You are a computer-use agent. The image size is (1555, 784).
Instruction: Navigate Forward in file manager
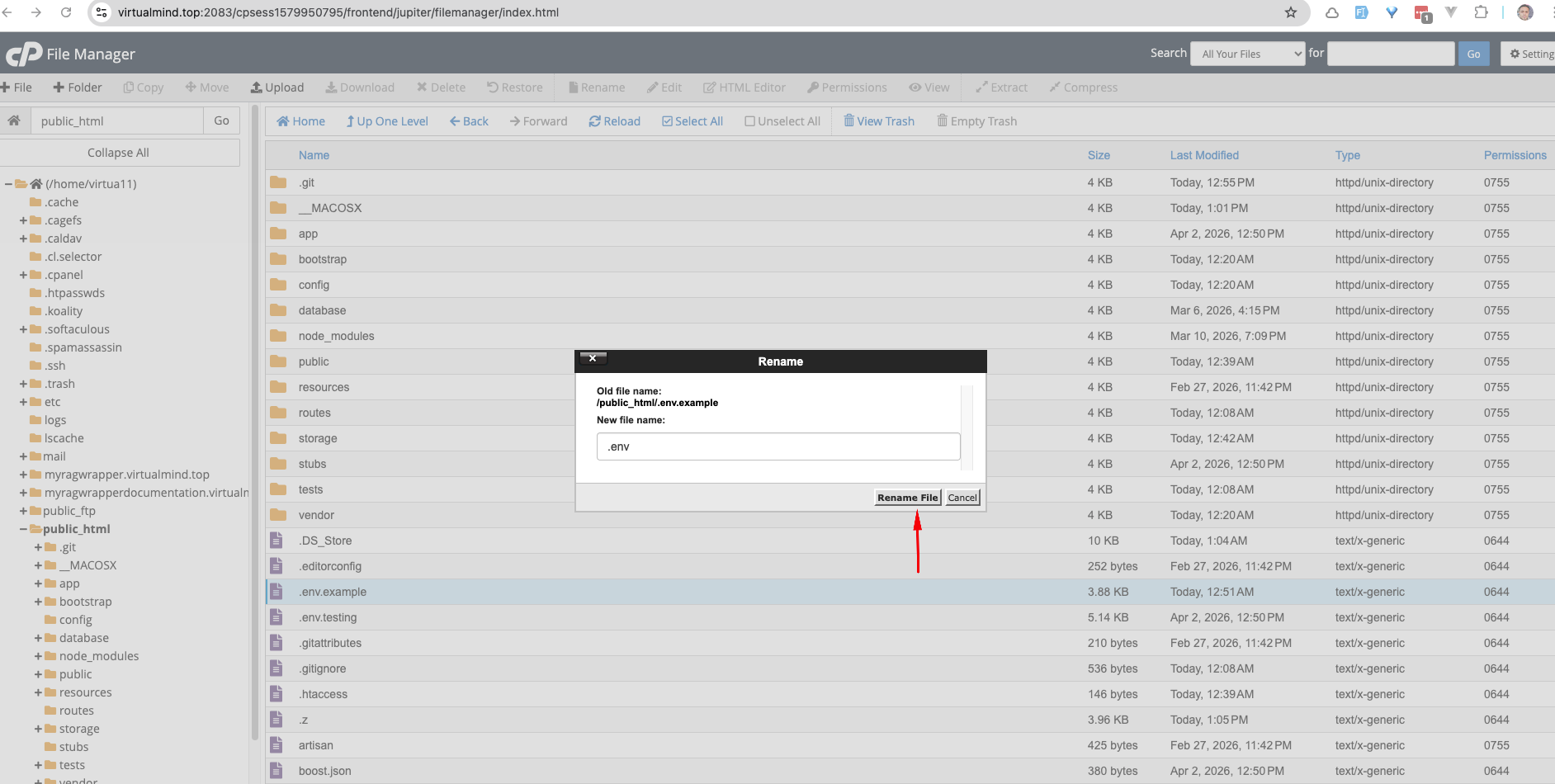(x=539, y=121)
